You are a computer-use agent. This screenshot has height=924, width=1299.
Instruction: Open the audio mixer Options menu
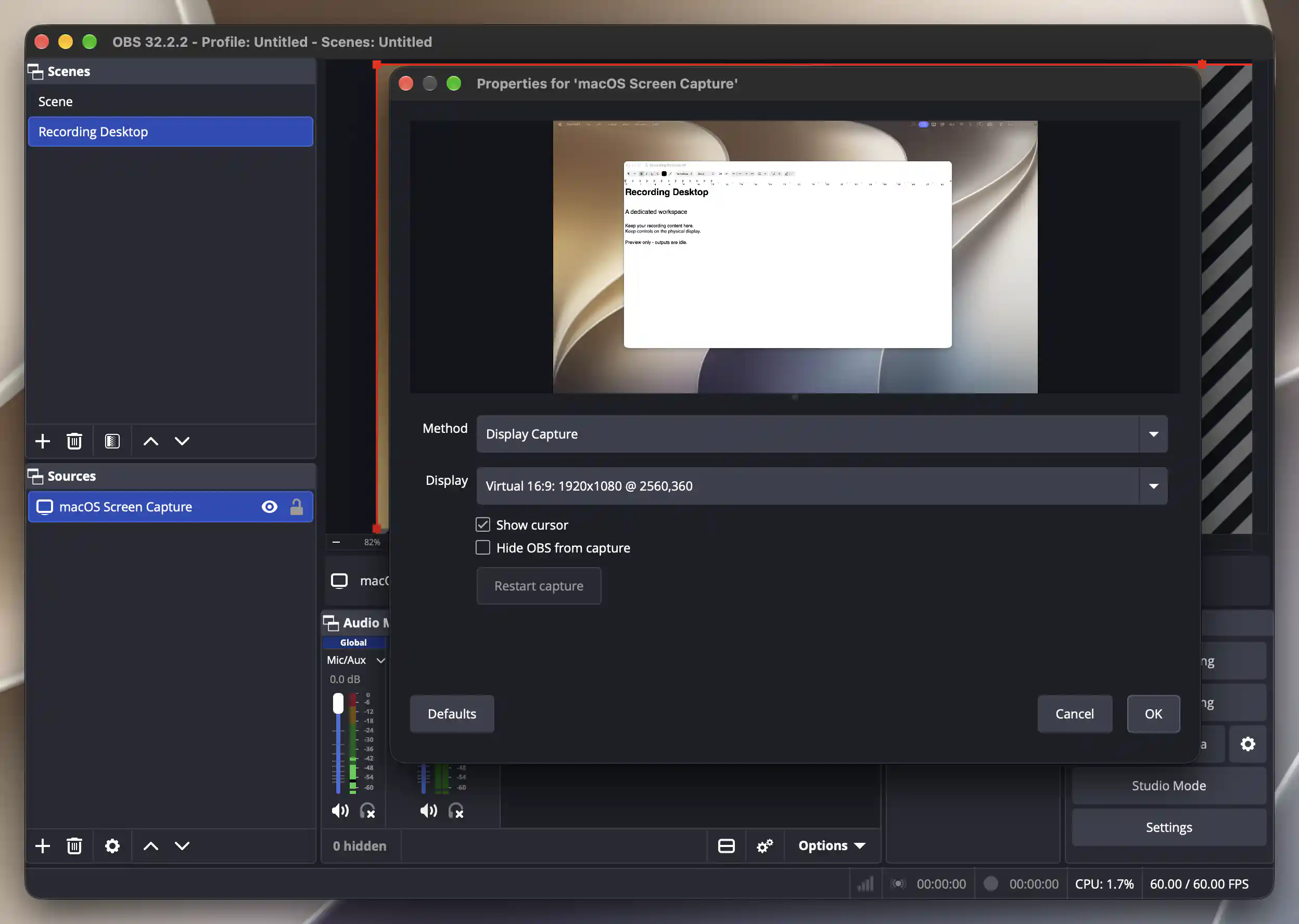832,846
